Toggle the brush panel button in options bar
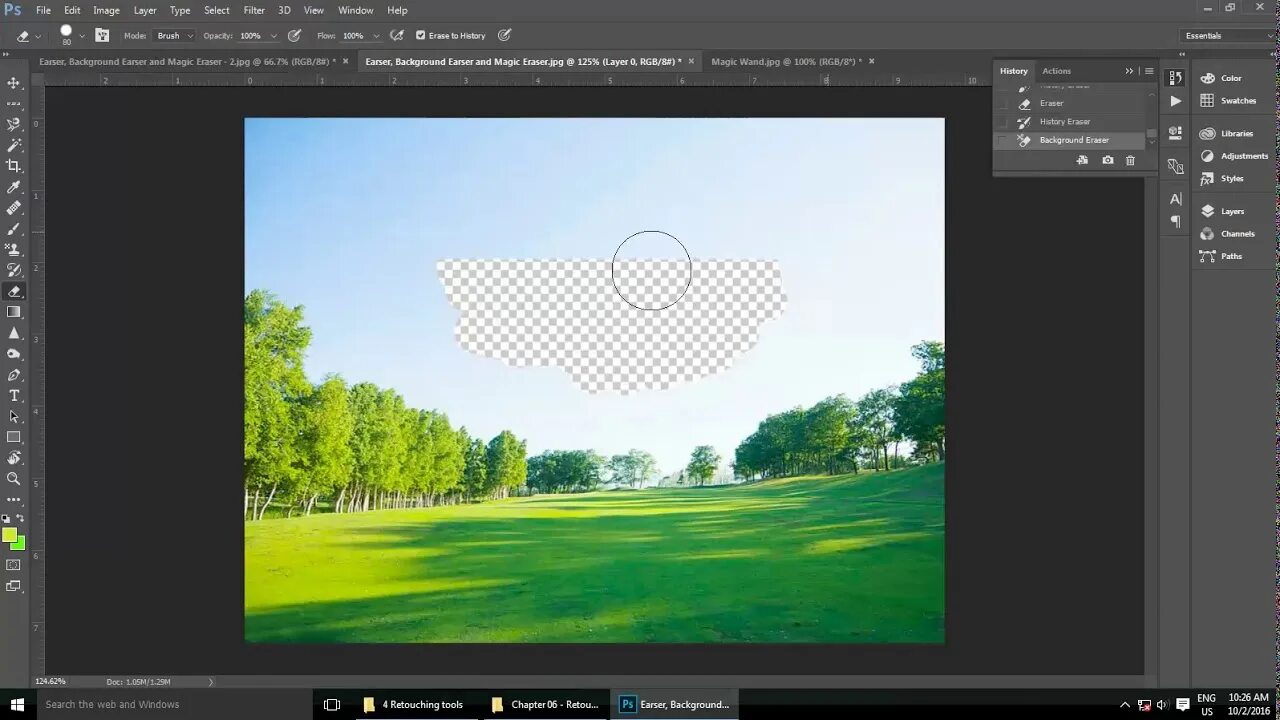The width and height of the screenshot is (1280, 720). pos(102,35)
